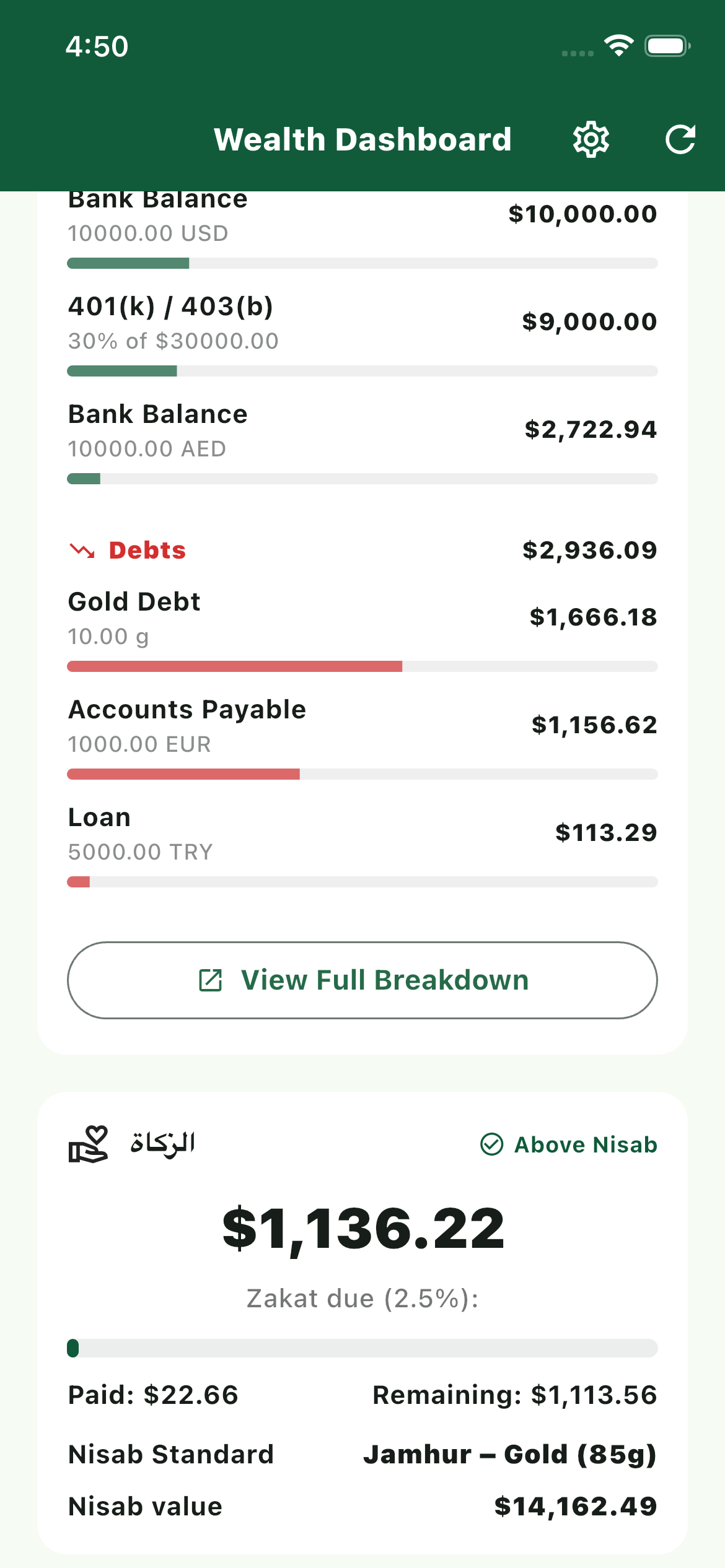Tap the refresh icon in the header

point(680,139)
